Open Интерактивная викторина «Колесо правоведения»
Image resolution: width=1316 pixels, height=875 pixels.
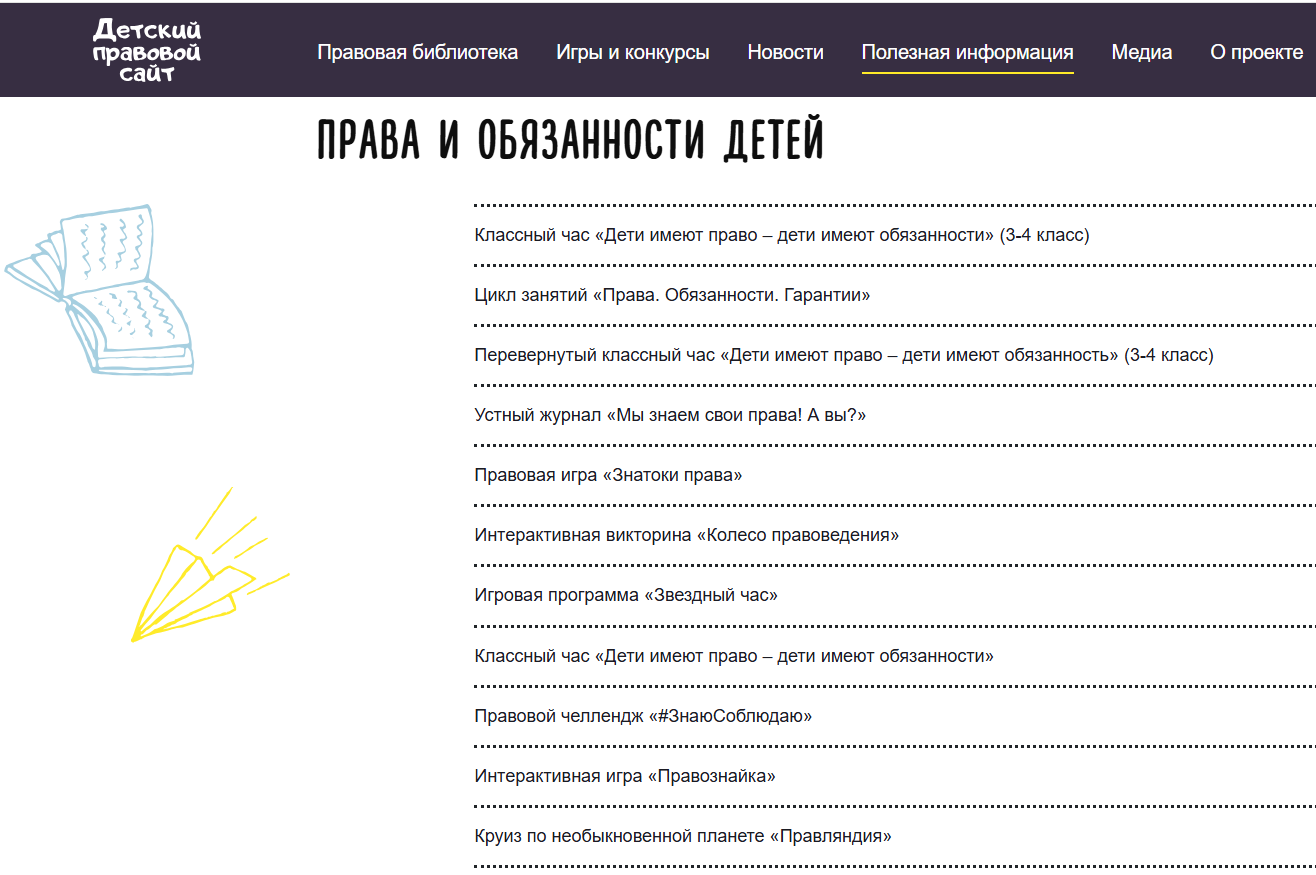pyautogui.click(x=686, y=535)
